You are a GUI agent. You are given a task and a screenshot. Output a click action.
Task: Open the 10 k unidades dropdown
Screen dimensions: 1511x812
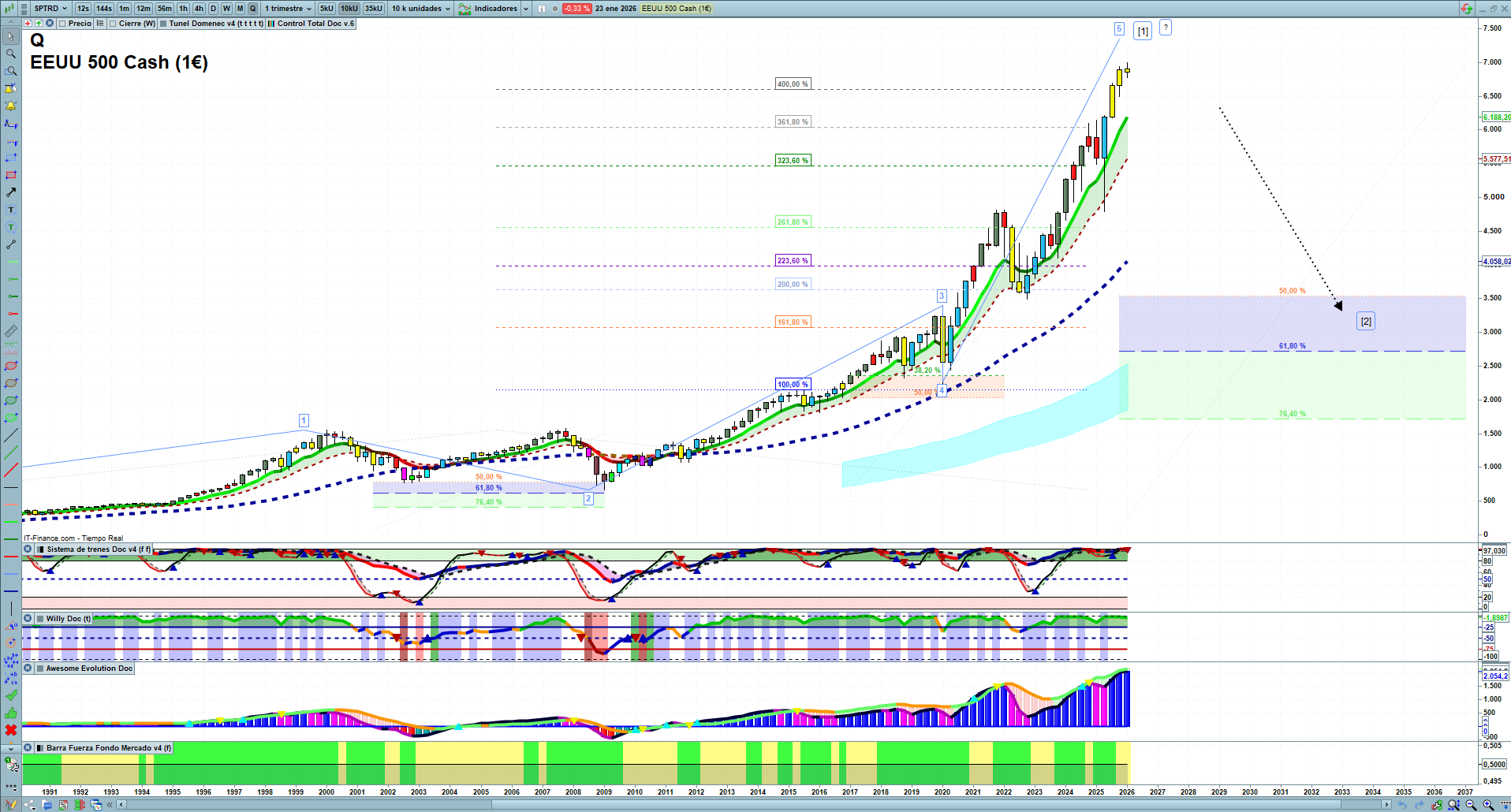click(421, 9)
